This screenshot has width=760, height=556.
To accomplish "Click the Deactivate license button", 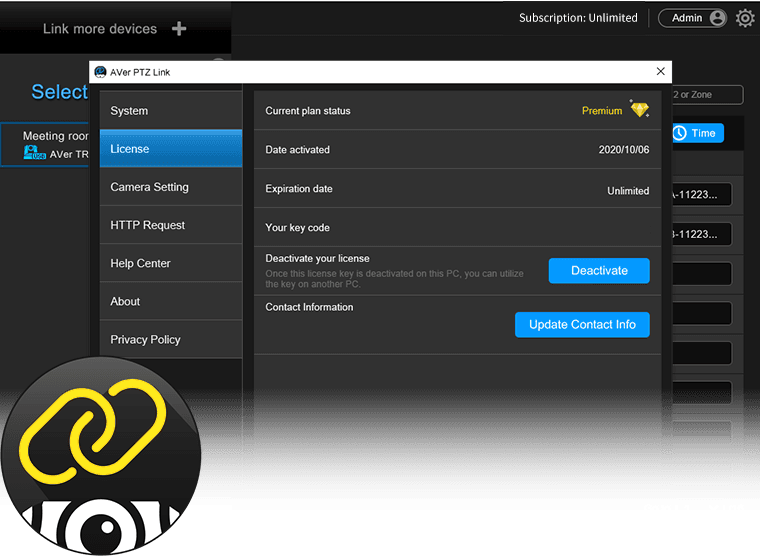I will pyautogui.click(x=599, y=270).
